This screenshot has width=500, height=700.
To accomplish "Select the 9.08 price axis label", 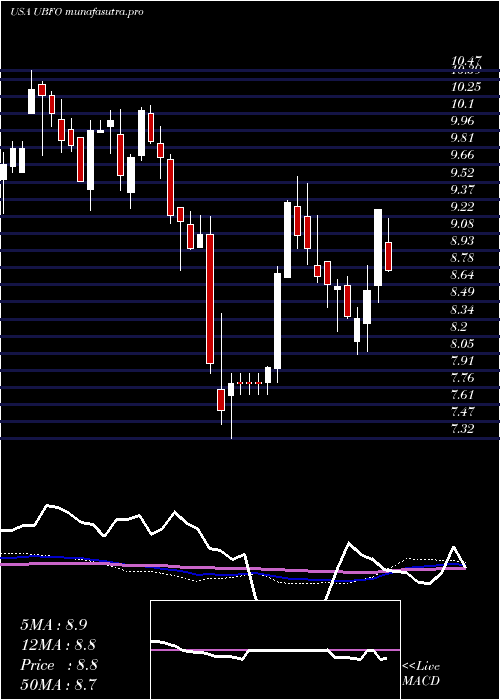I will tap(464, 224).
